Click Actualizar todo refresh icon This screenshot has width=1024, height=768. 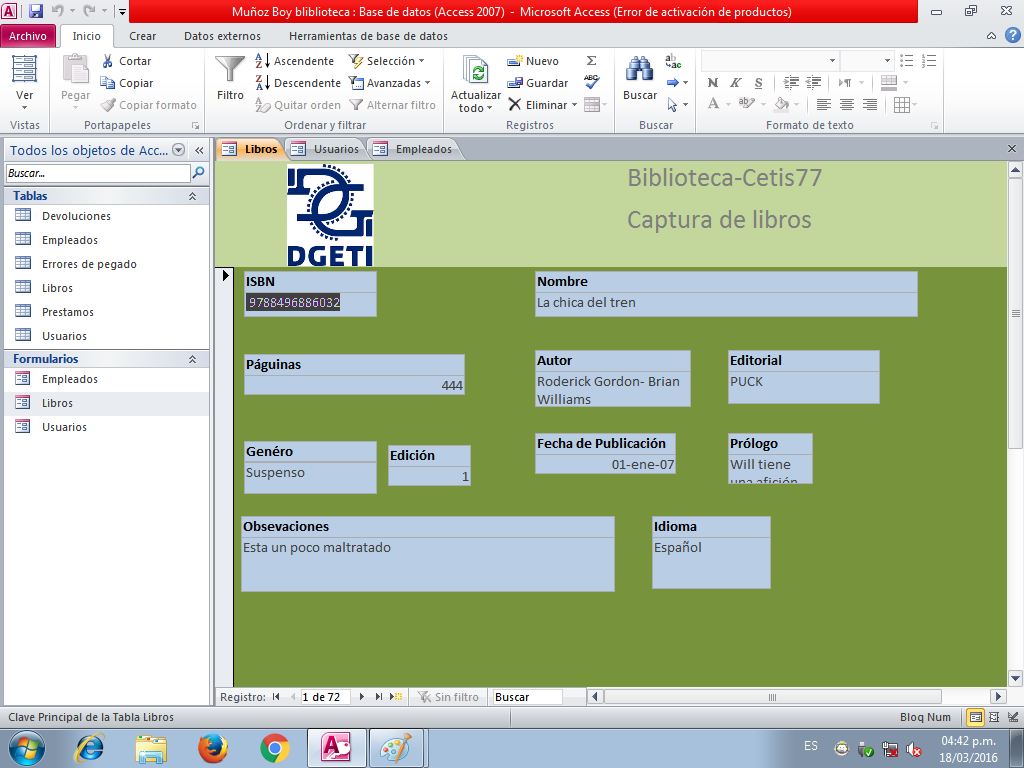[476, 70]
